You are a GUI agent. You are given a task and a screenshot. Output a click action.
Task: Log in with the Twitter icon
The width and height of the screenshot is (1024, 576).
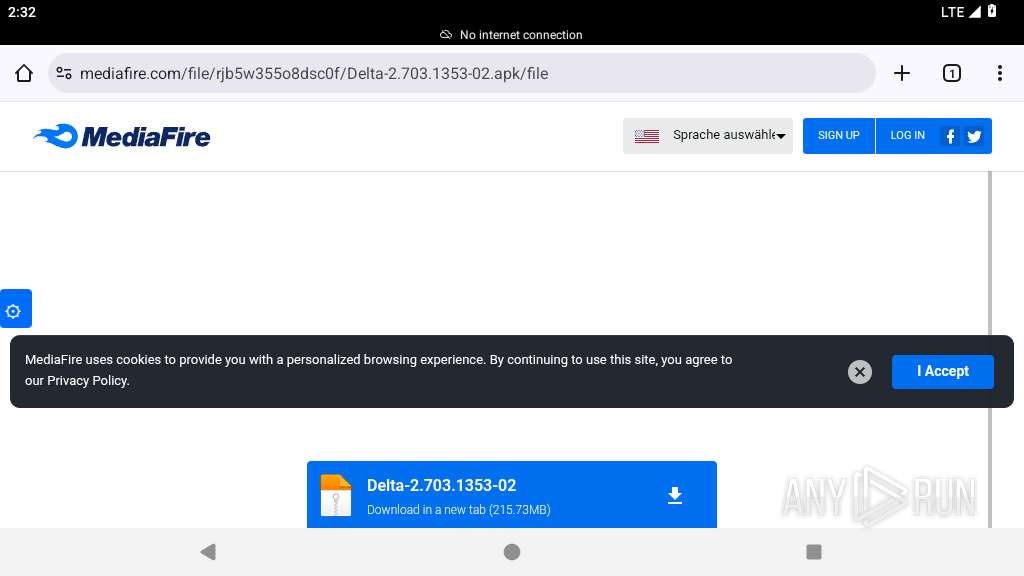(x=974, y=136)
